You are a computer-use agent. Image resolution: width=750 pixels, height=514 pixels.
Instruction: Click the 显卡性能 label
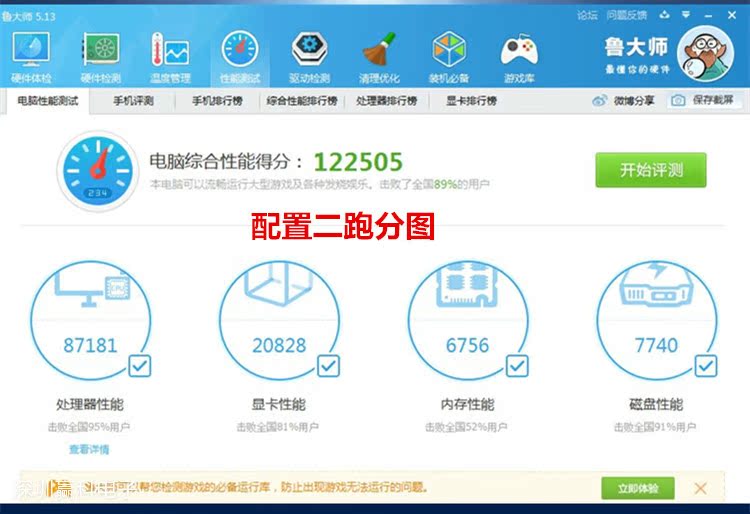278,405
